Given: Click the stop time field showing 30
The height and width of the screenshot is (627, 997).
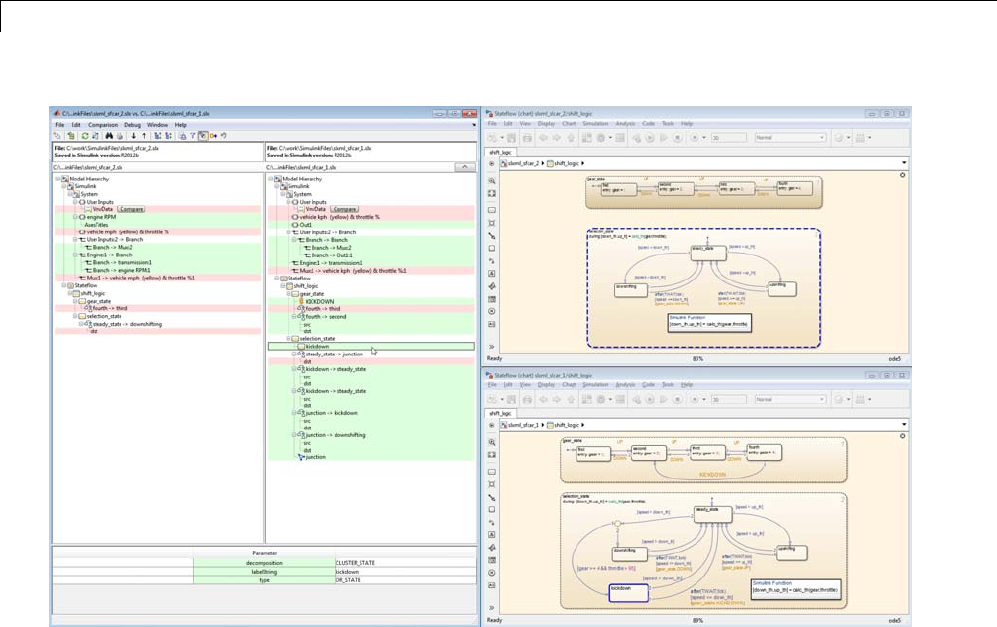Looking at the screenshot, I should click(x=726, y=136).
